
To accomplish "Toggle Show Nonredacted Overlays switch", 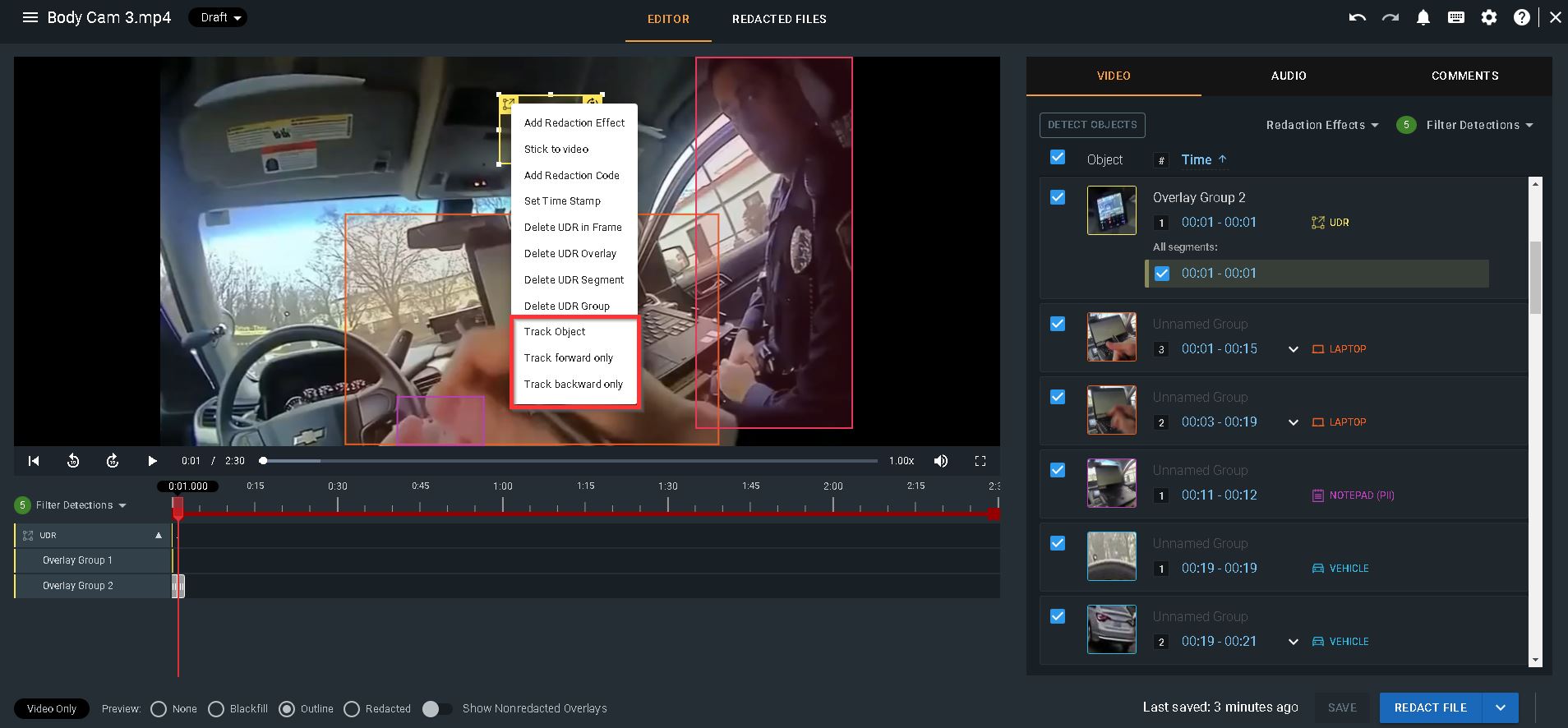I will coord(437,709).
